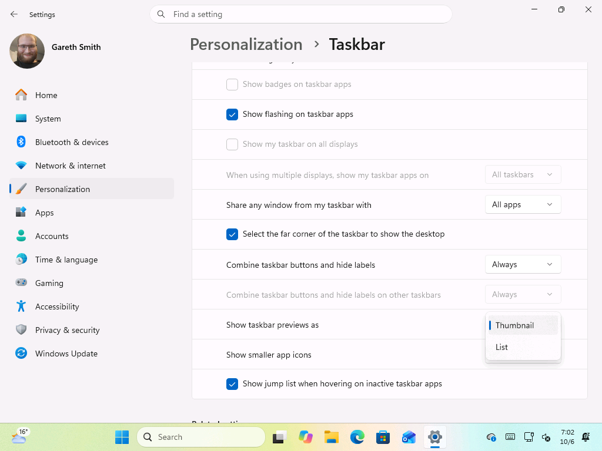Click the Accounts person icon

pos(21,236)
